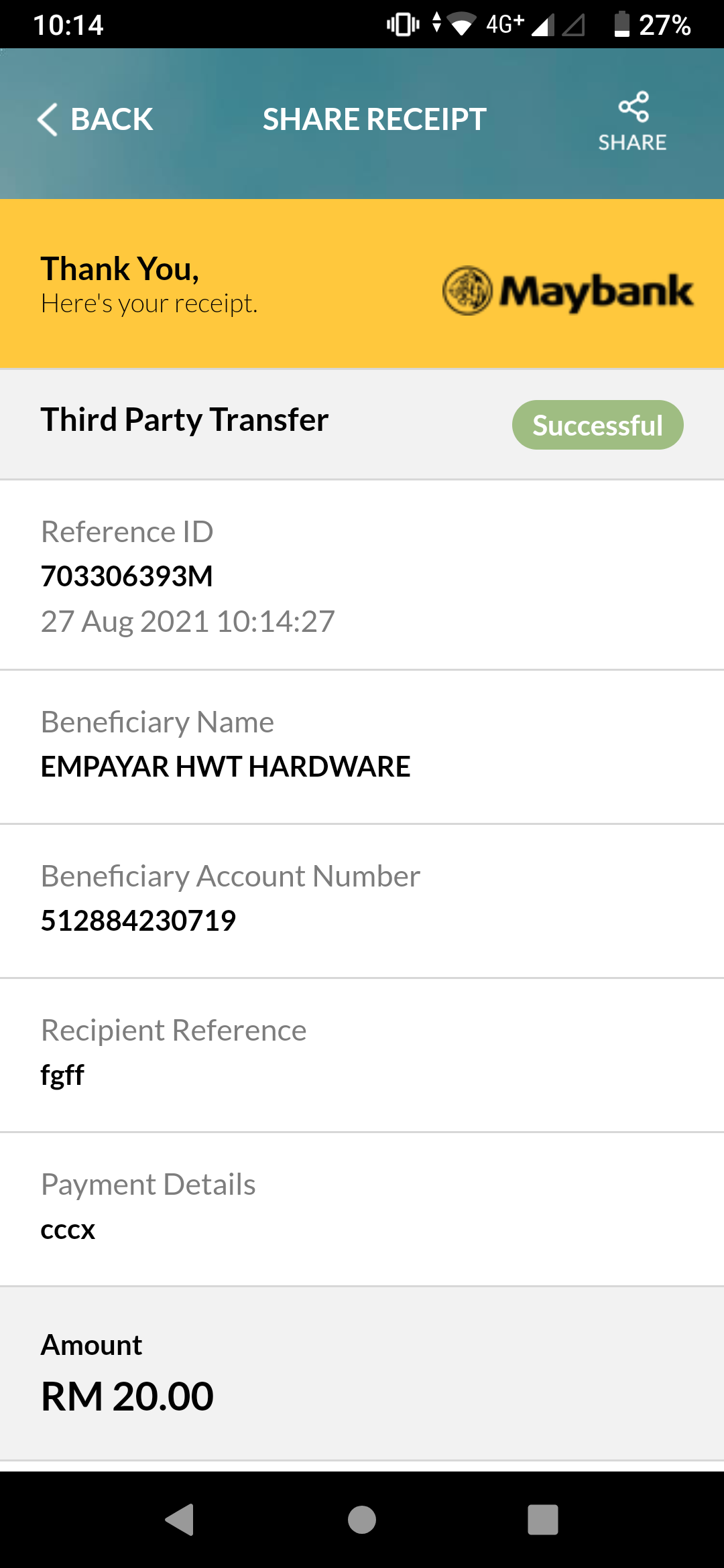Tap Android back navigation triangle
The height and width of the screenshot is (1568, 724).
pos(180,1519)
